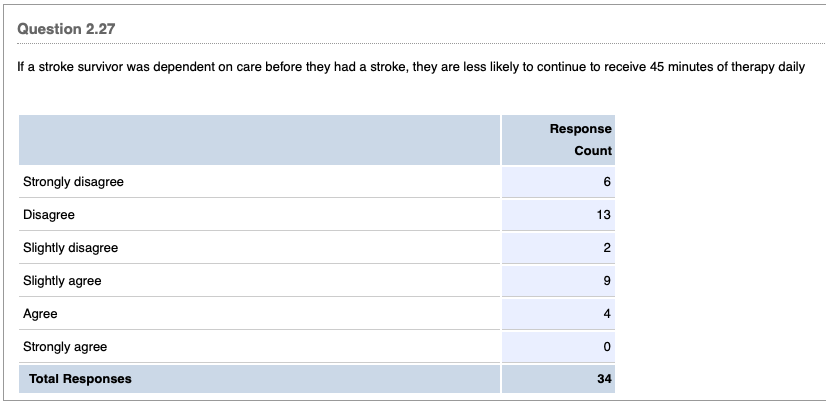Click the empty header cell above answer labels
The height and width of the screenshot is (406, 826).
(259, 140)
